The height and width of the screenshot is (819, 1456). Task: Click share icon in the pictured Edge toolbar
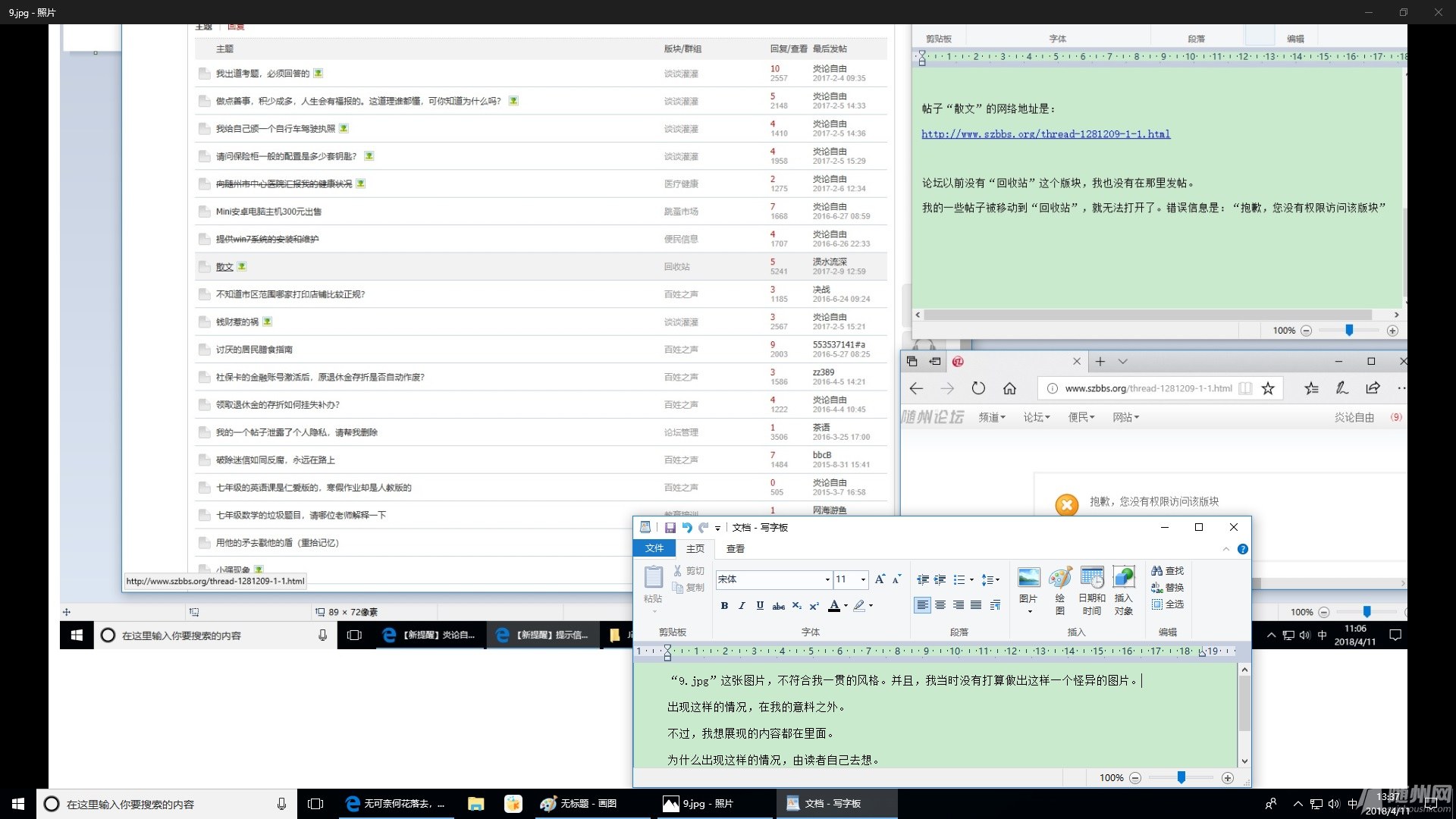(1373, 388)
